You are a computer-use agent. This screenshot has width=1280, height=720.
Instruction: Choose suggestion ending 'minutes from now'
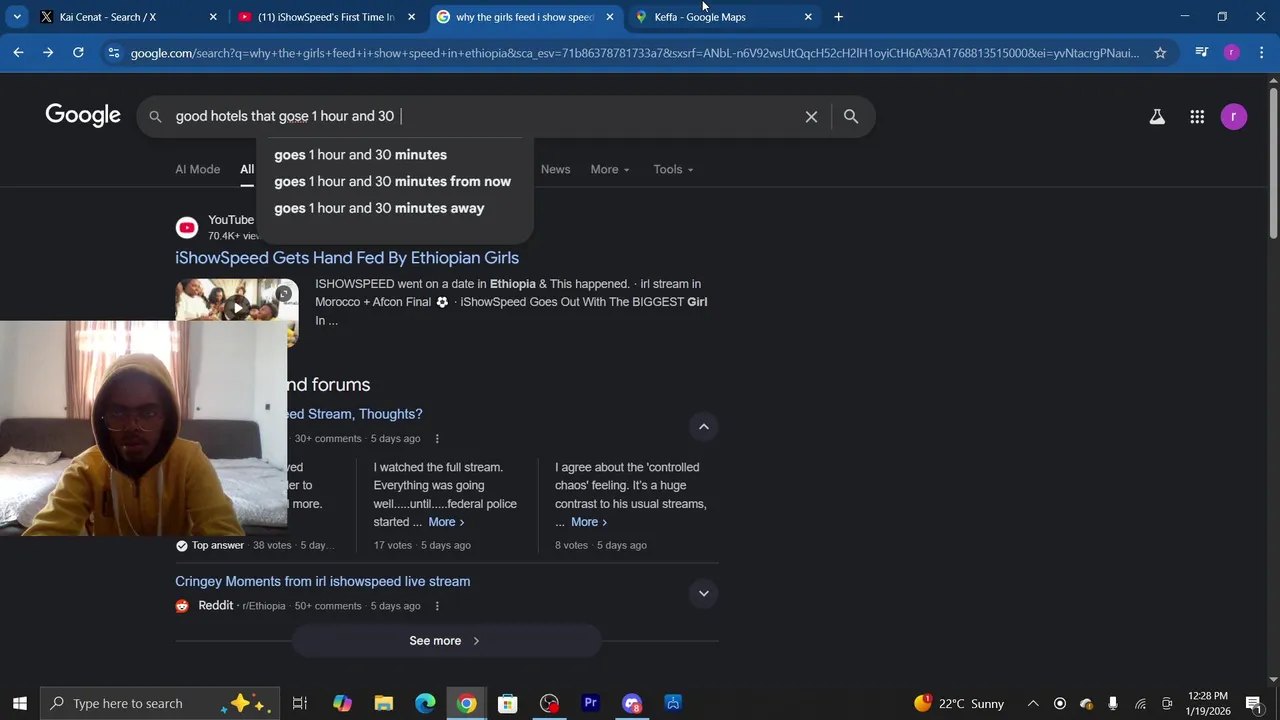(x=392, y=182)
